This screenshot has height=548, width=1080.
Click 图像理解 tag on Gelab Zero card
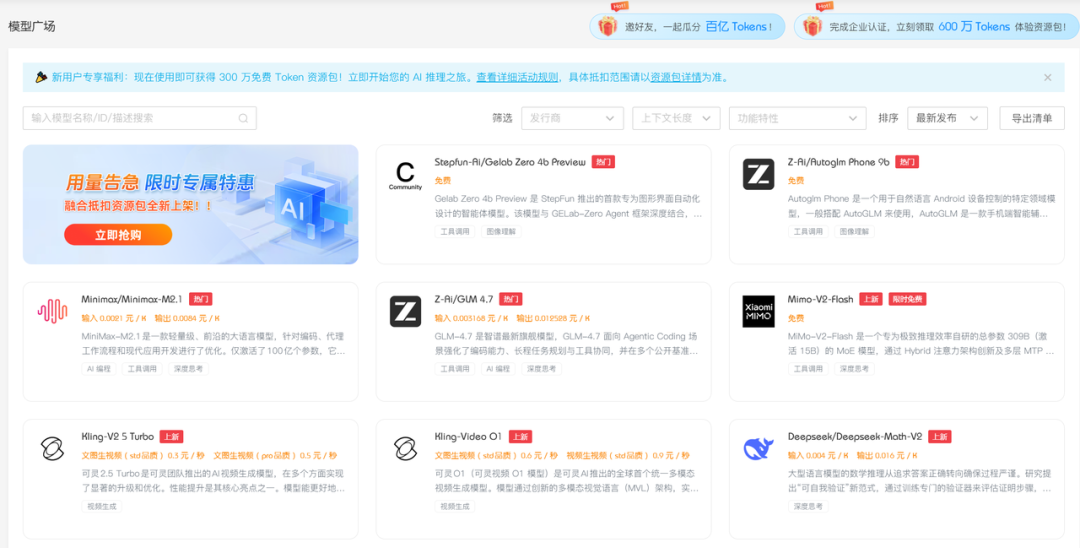point(501,231)
